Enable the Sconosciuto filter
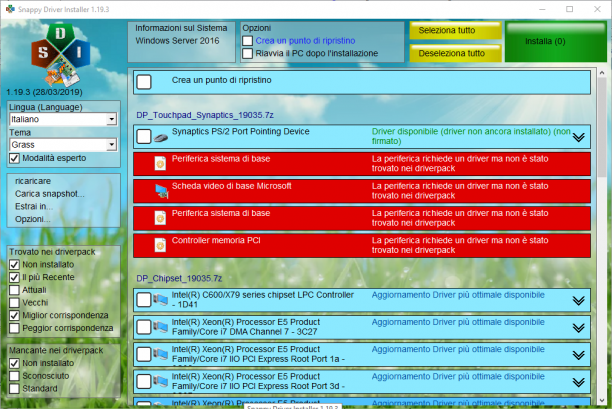The height and width of the screenshot is (409, 612). pyautogui.click(x=14, y=376)
